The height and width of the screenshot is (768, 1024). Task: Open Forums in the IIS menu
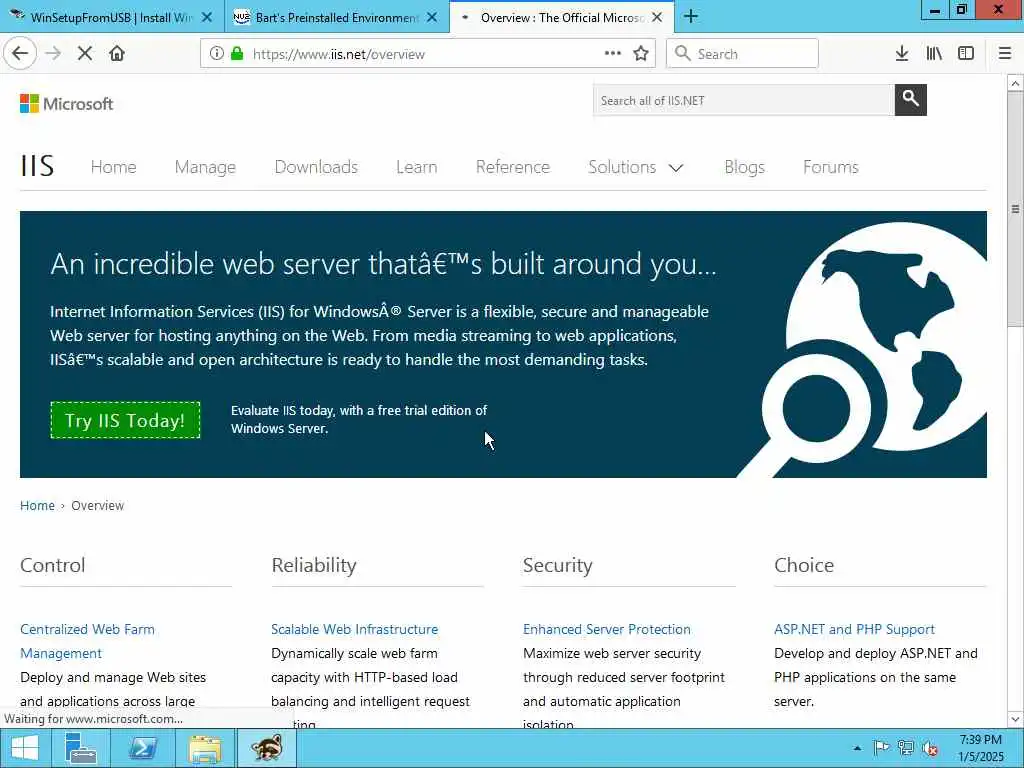coord(831,167)
